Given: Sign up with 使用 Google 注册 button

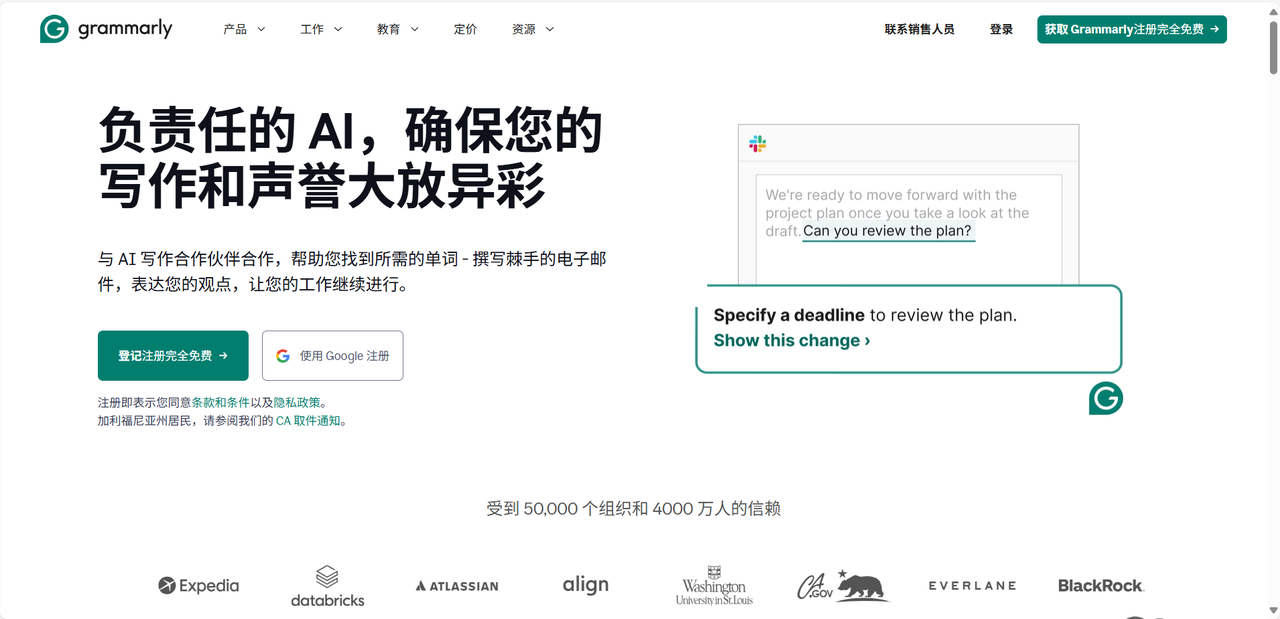Looking at the screenshot, I should (x=333, y=356).
